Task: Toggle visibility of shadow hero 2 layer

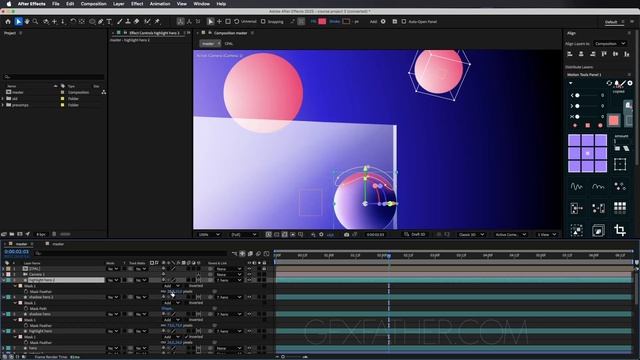Action: 249,297
